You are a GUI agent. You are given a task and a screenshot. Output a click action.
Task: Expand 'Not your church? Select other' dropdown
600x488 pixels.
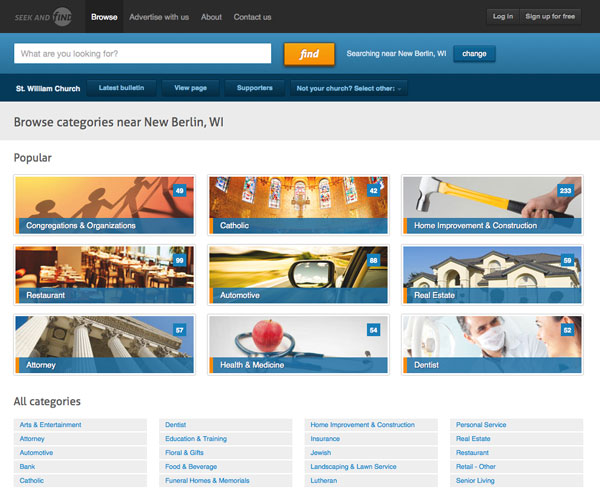349,88
